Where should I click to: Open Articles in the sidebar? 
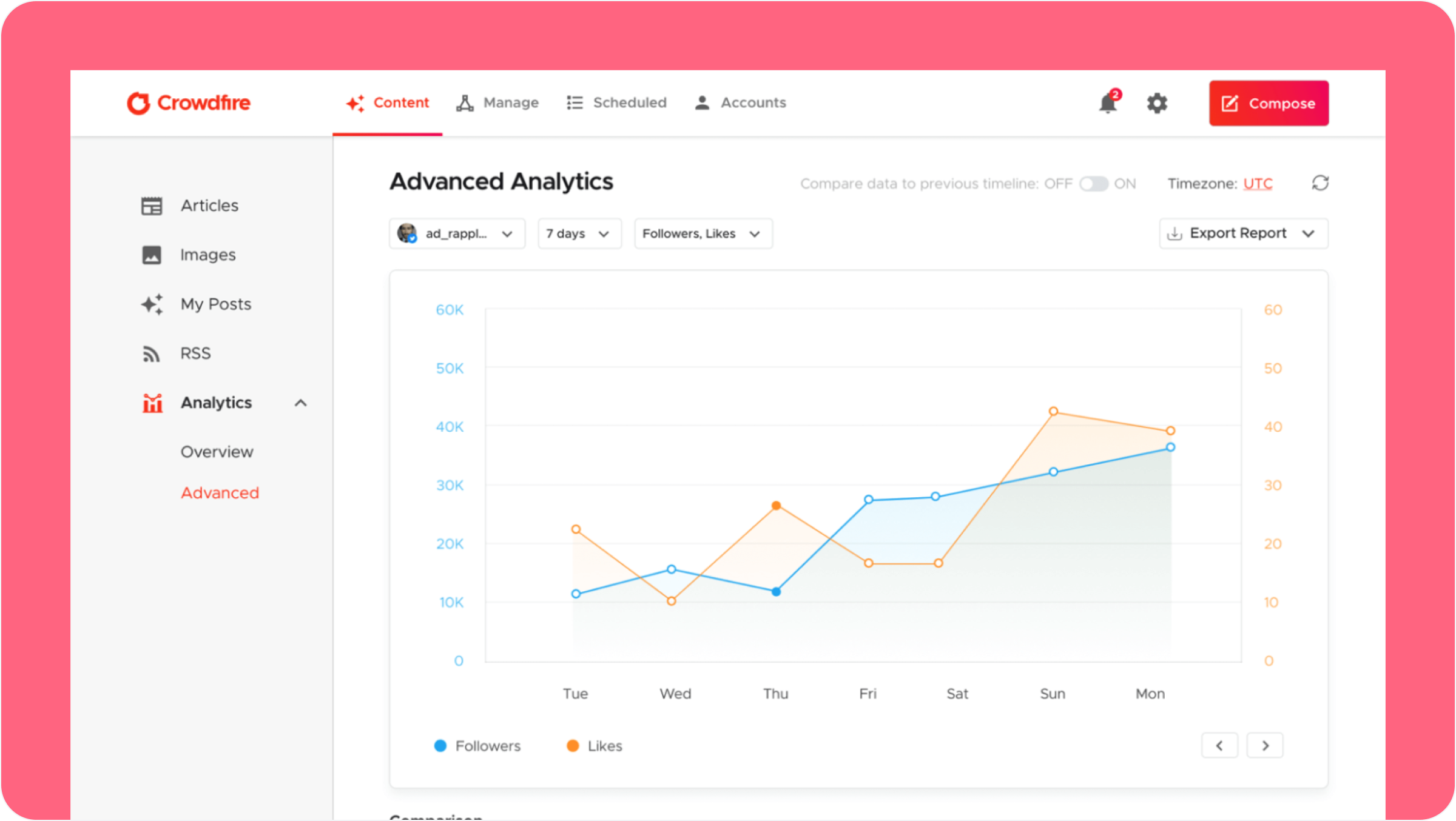click(x=209, y=206)
